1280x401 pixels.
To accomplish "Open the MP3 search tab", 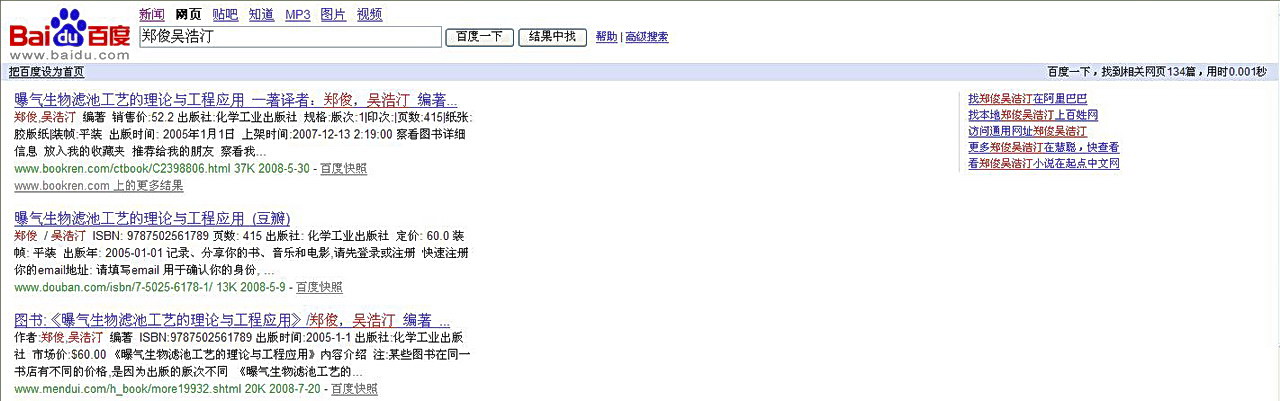I will [x=297, y=14].
